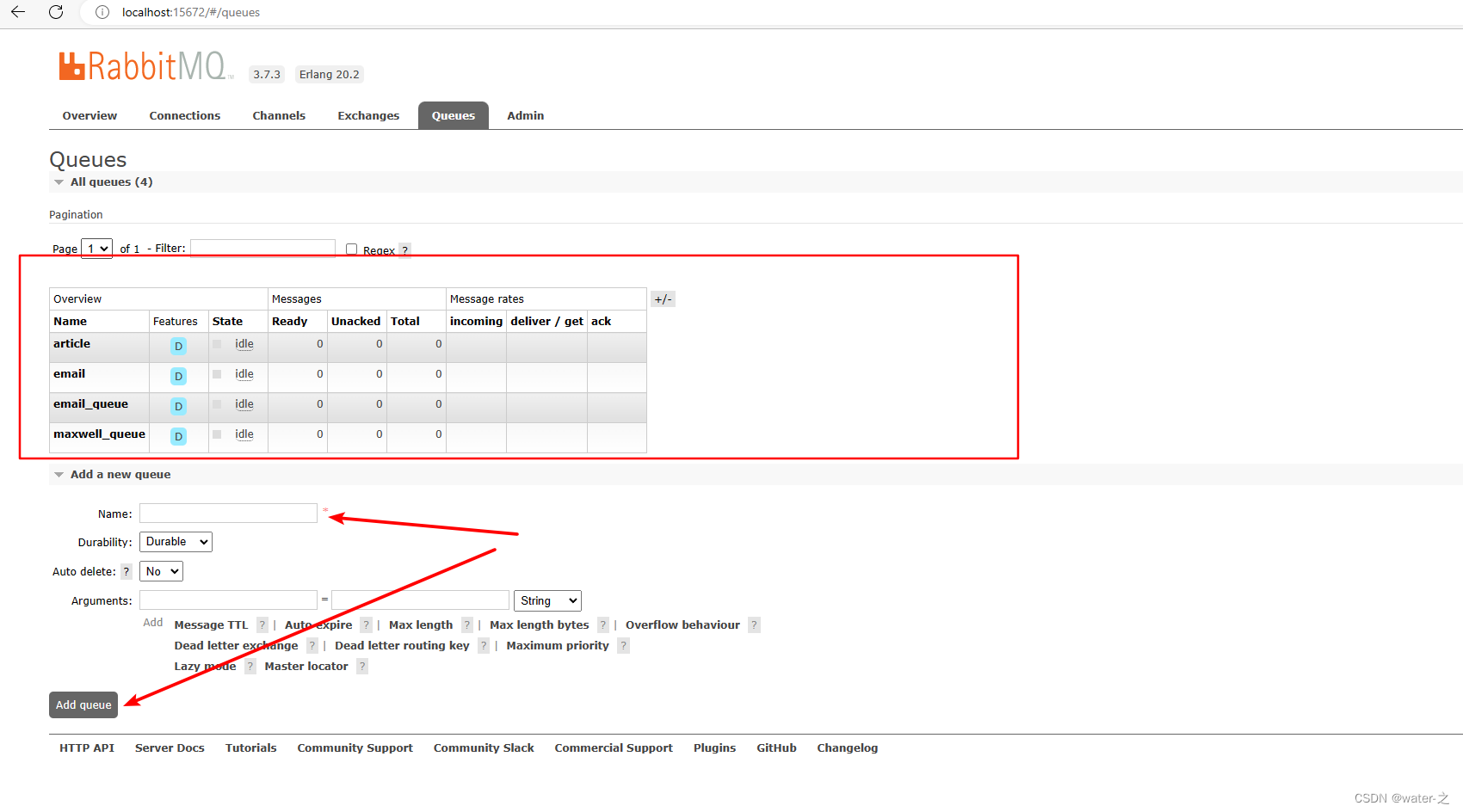Open help icon for Dead letter exchange
Image resolution: width=1463 pixels, height=812 pixels.
coord(312,646)
